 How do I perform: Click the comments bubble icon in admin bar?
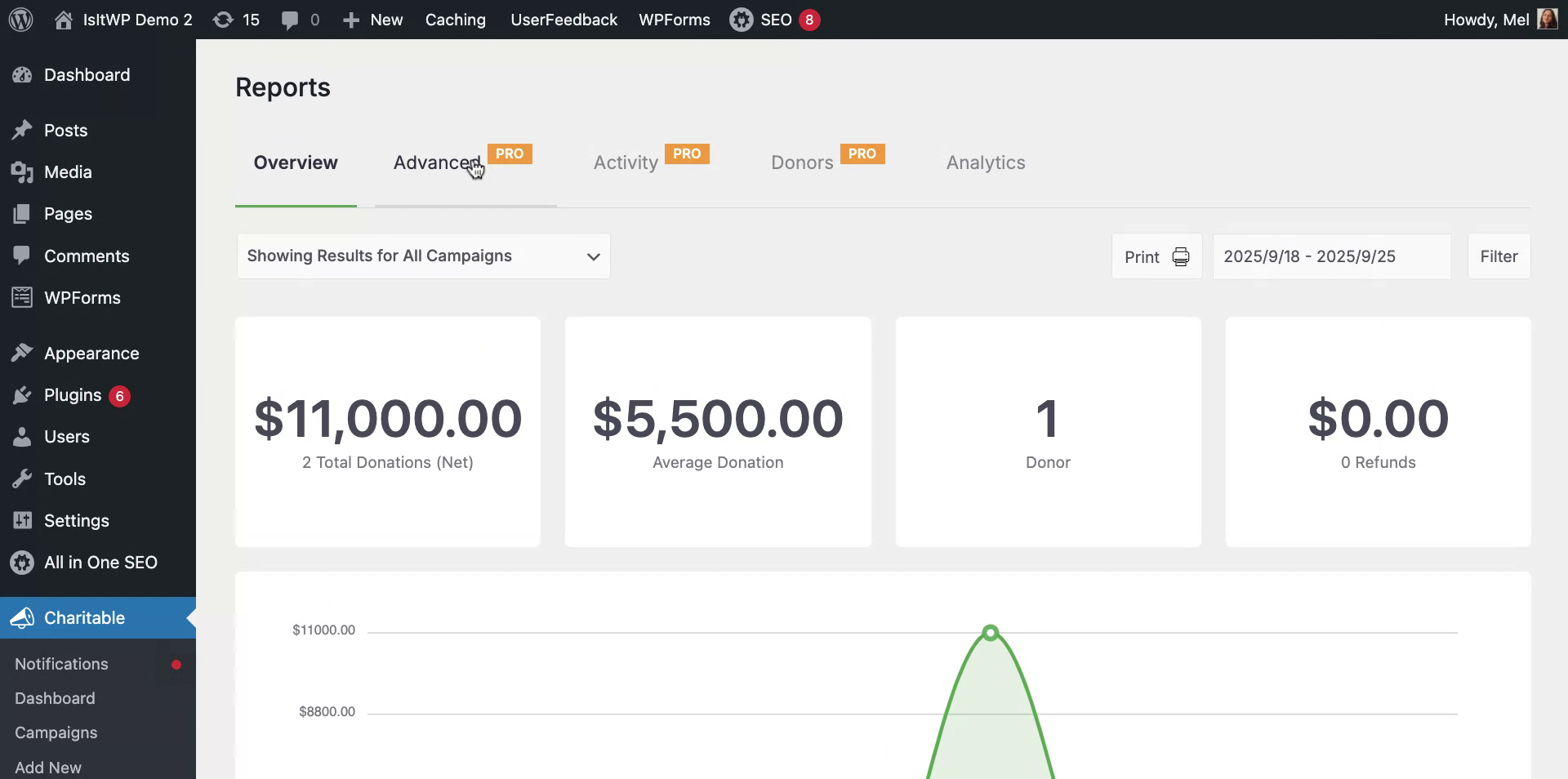tap(290, 20)
